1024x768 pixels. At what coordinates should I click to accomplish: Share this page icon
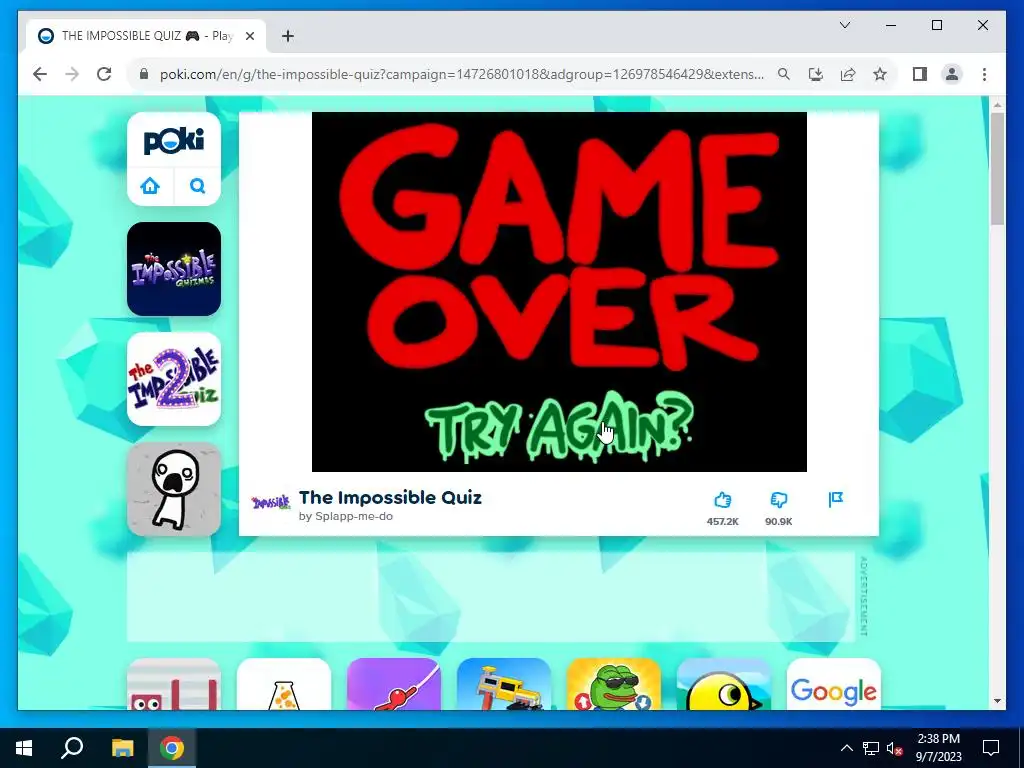pos(848,74)
